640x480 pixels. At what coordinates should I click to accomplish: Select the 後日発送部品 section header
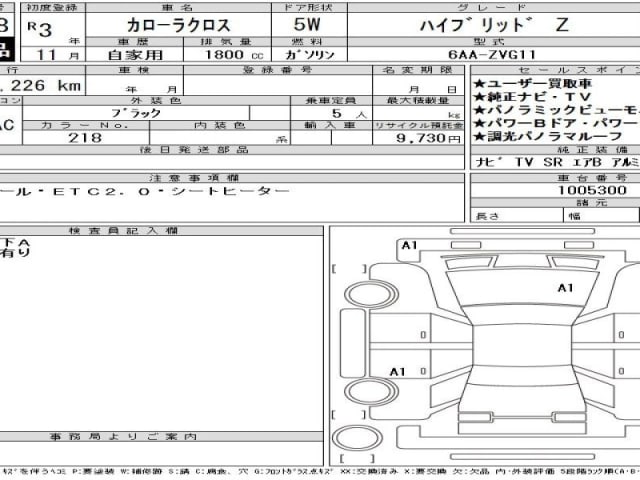tap(194, 150)
